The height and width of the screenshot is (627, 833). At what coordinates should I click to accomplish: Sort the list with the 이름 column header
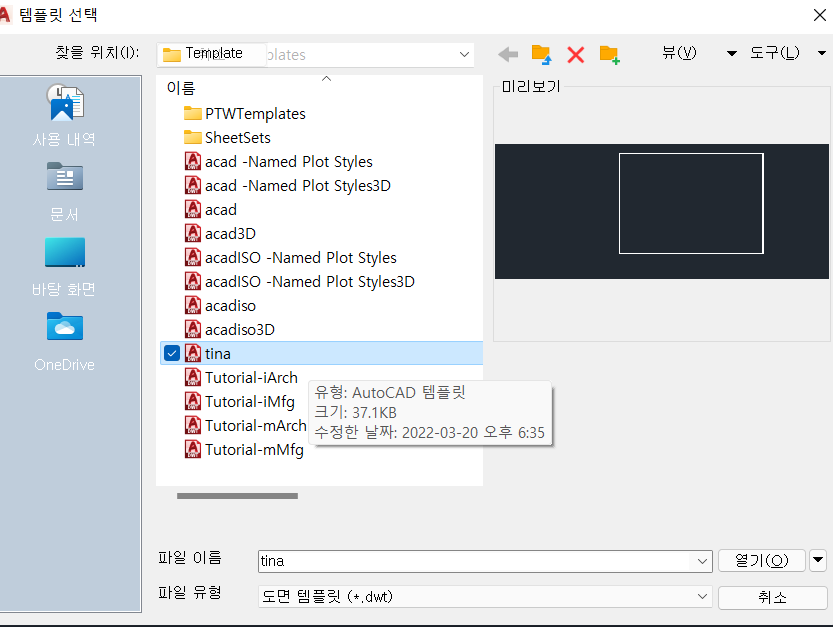(x=181, y=88)
